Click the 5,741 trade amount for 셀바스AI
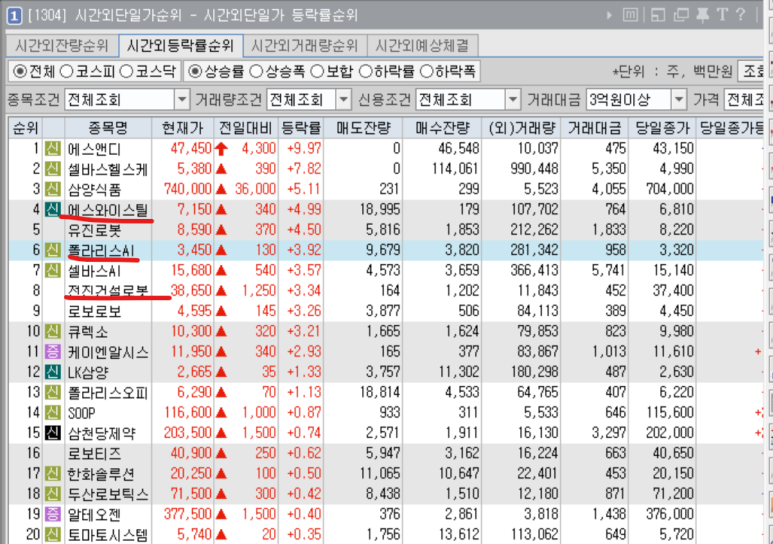773x544 pixels. point(608,270)
